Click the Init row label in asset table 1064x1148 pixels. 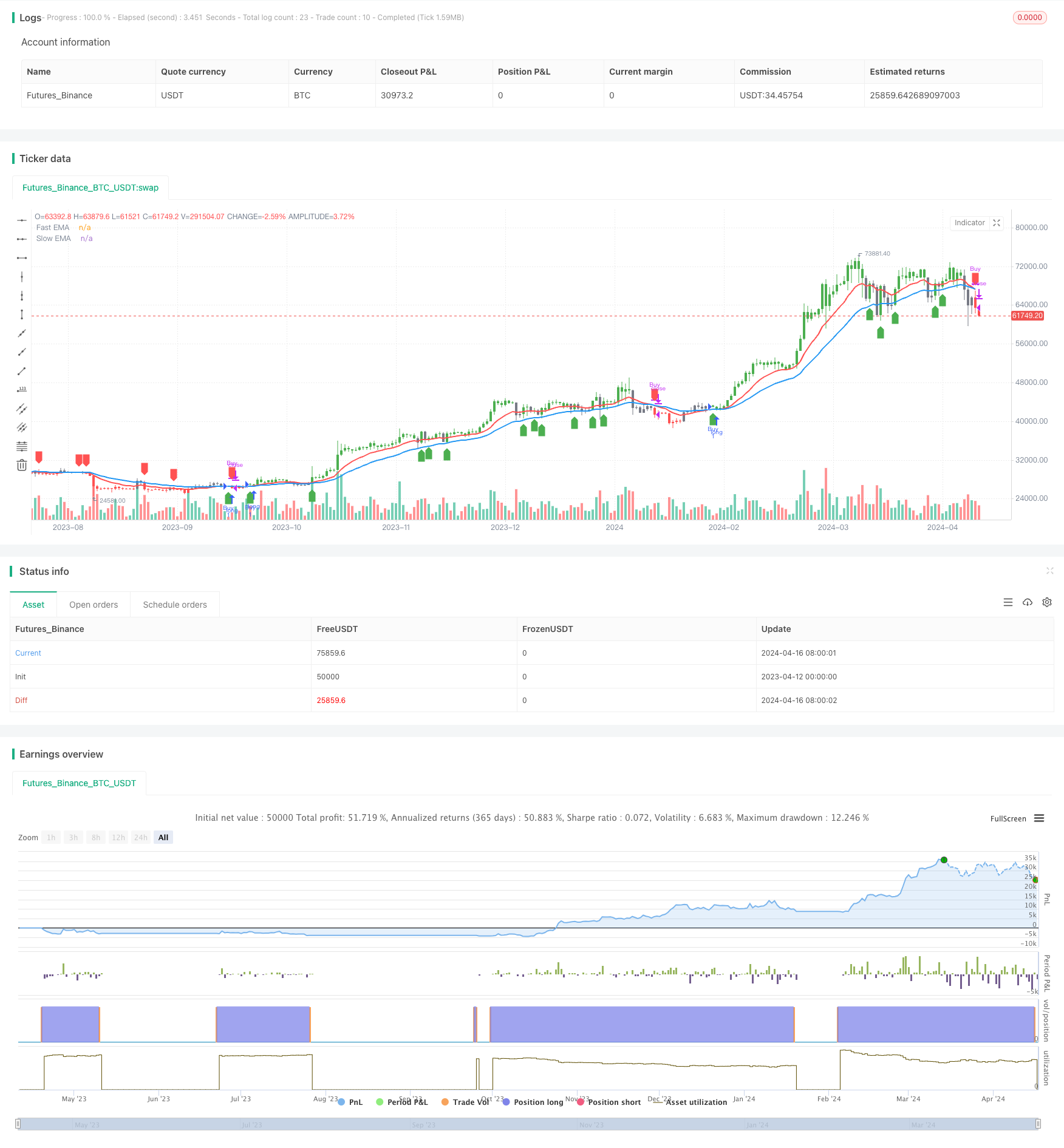point(21,677)
